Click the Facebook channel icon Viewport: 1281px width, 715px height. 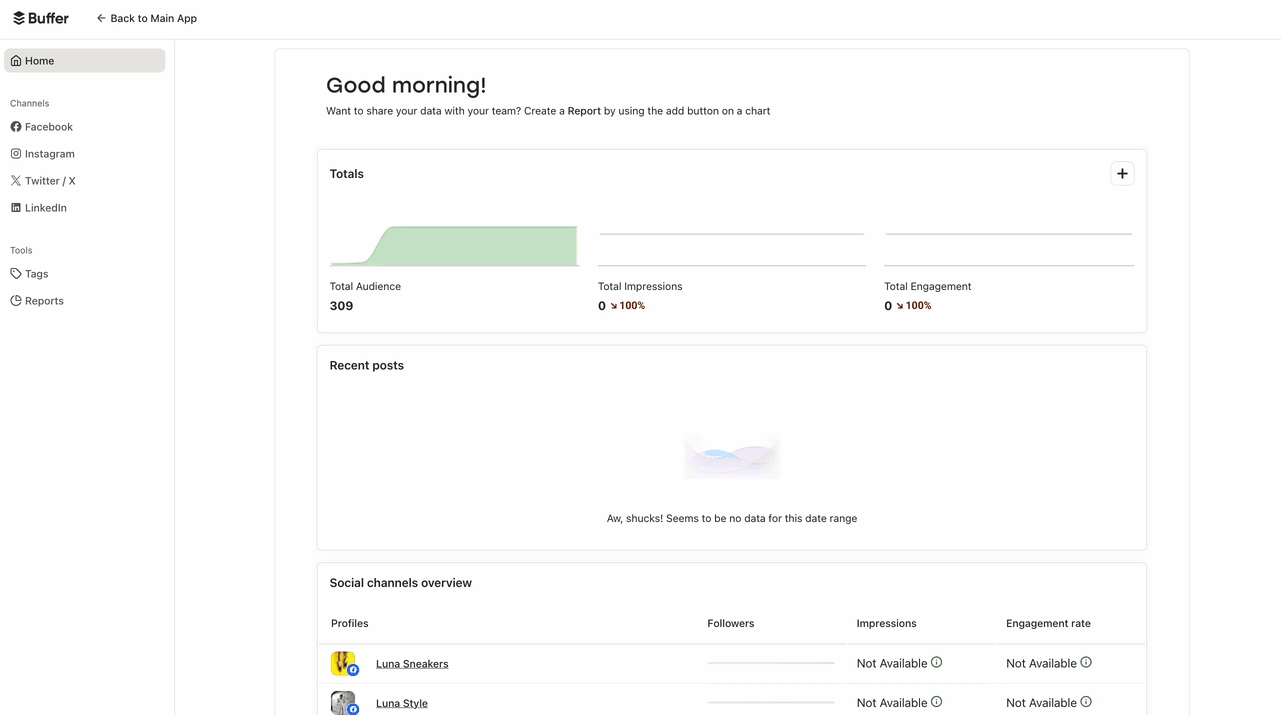click(x=16, y=127)
